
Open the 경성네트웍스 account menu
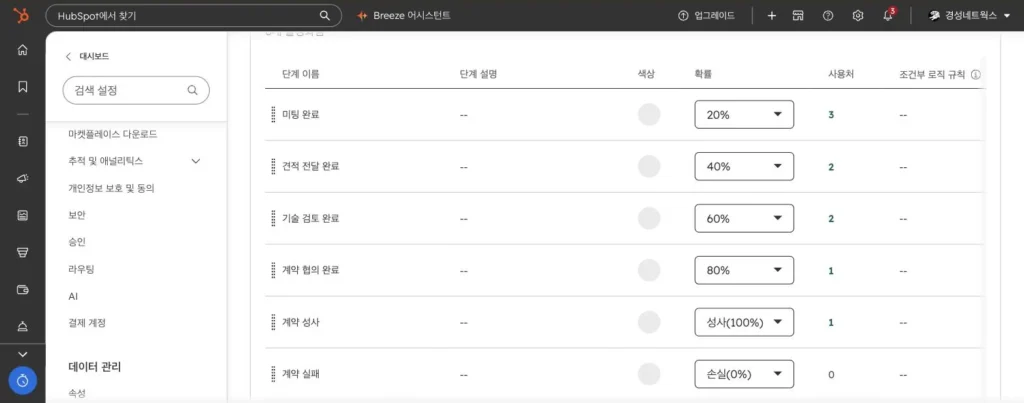coord(969,16)
